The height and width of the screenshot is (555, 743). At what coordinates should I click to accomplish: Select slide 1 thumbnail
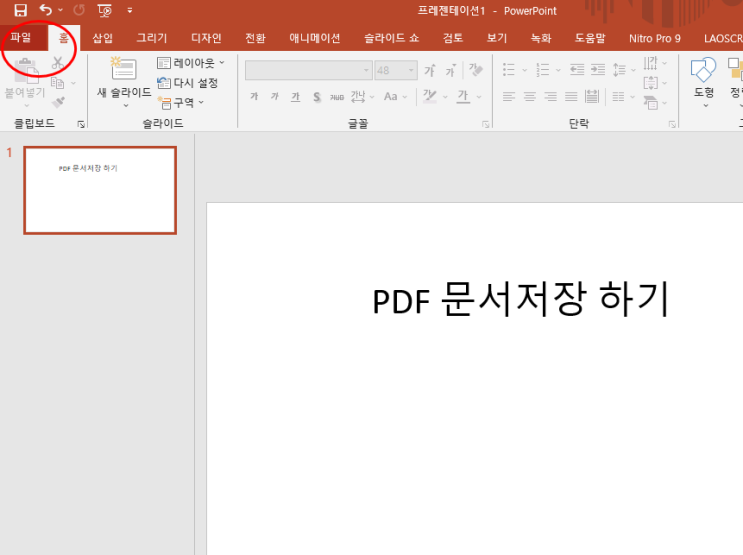[100, 190]
